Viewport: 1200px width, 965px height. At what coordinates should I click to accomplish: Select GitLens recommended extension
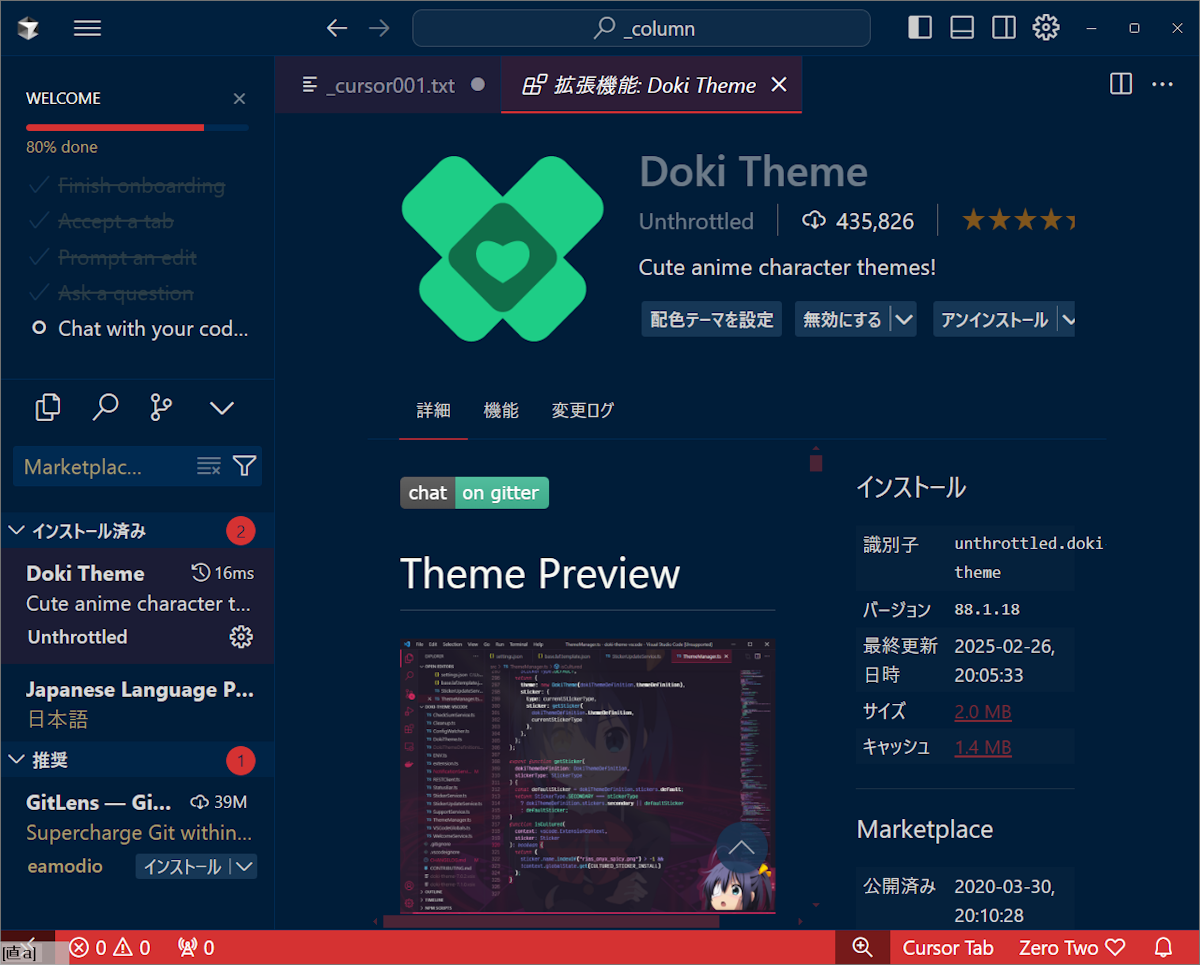point(137,832)
